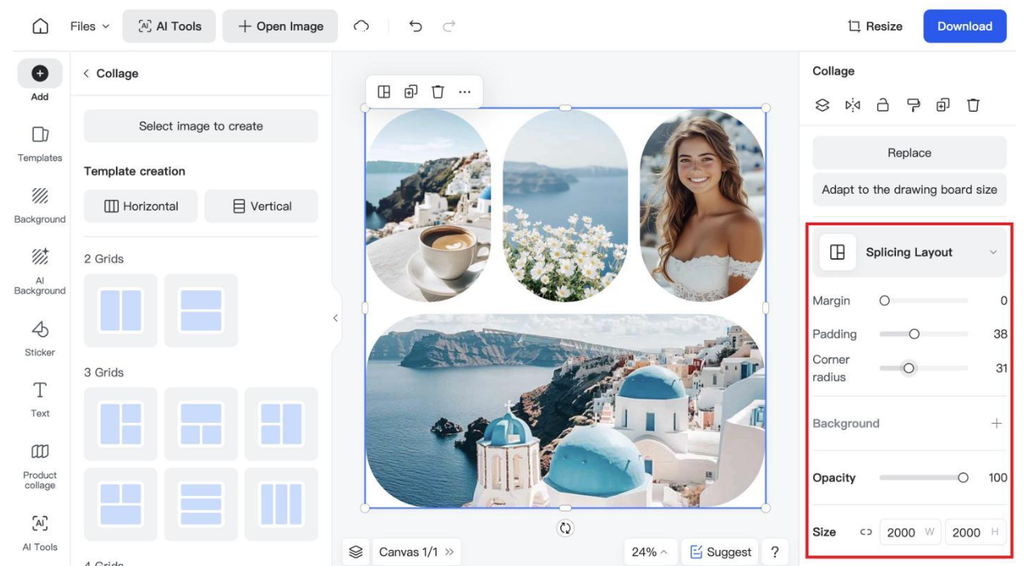Open Sticker panel

tap(40, 339)
